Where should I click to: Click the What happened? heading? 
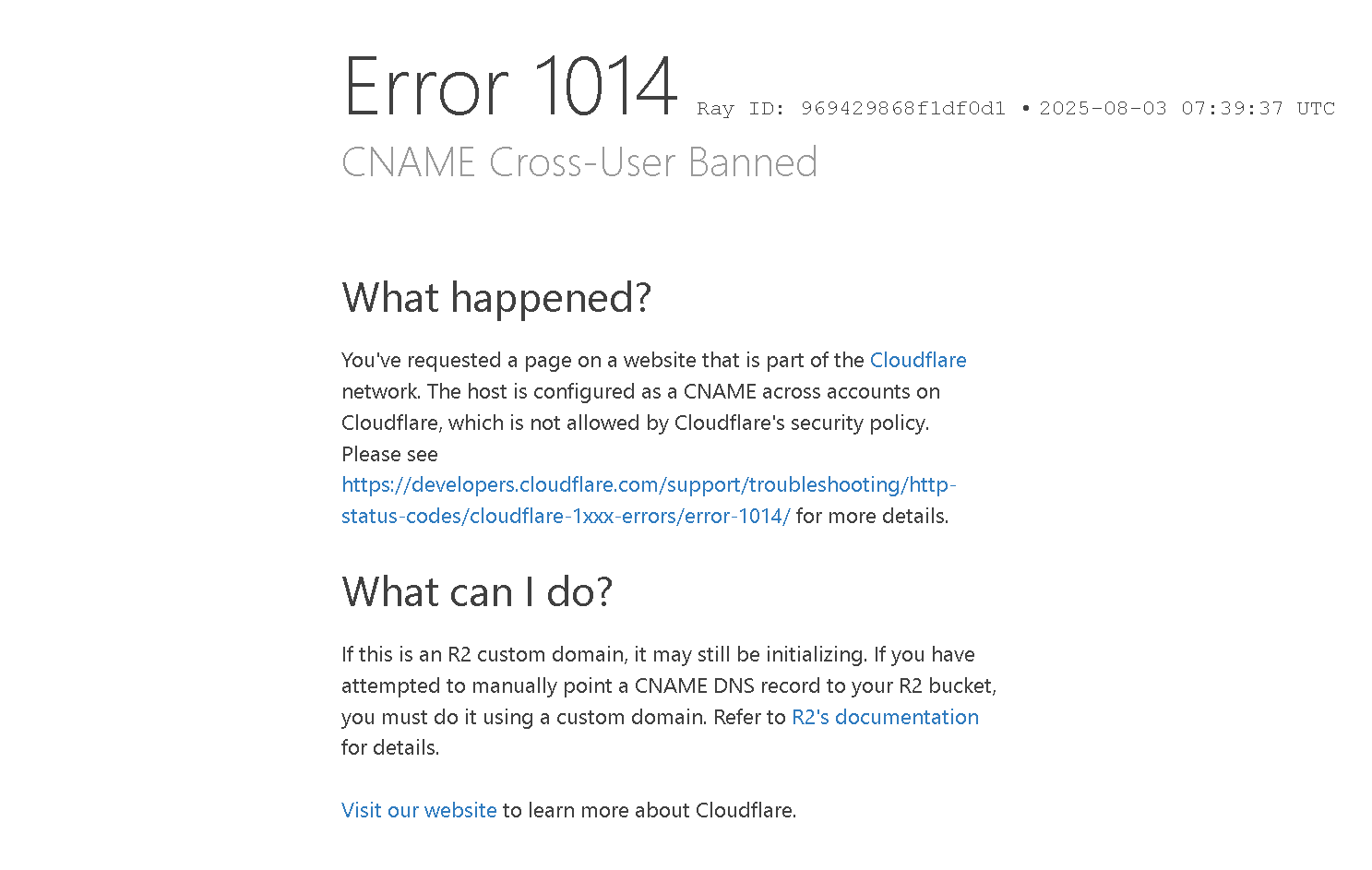point(496,298)
